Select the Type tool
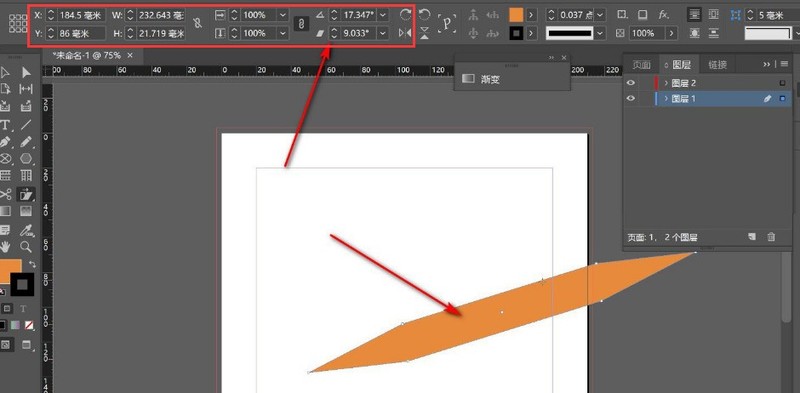The image size is (800, 393). coord(6,124)
